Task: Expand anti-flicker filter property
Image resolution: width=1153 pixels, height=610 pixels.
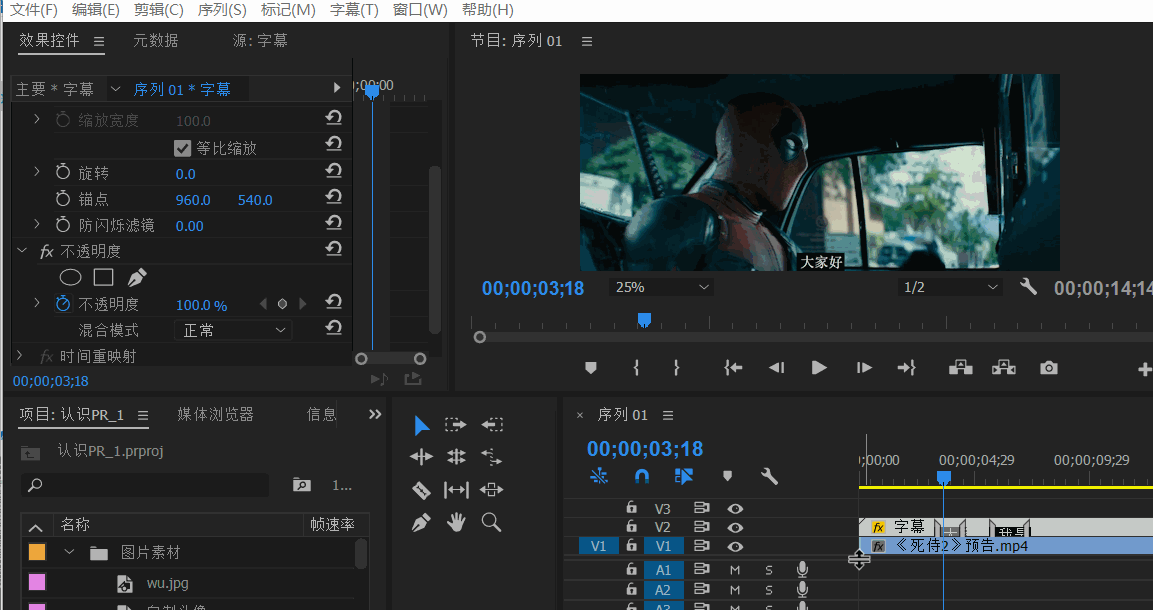Action: 37,224
